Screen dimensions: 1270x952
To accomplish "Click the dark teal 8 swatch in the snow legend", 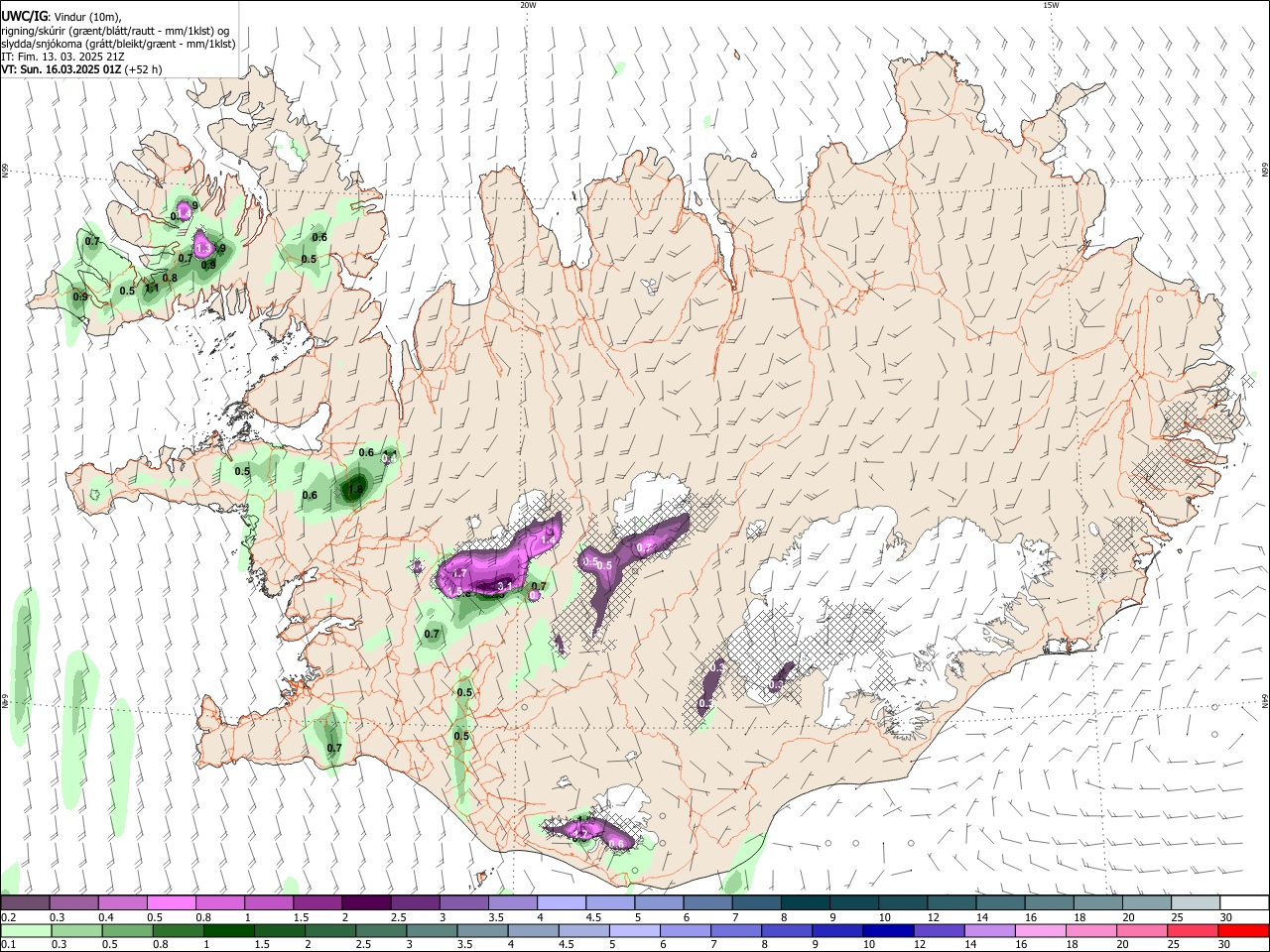I will [805, 903].
